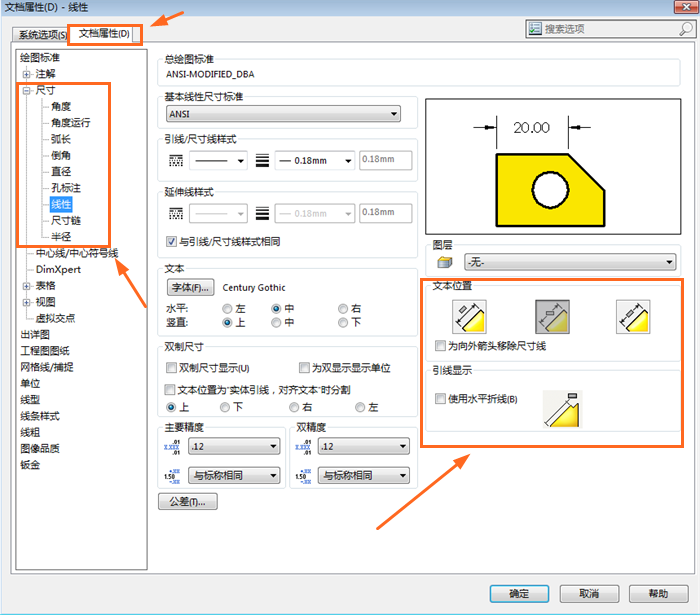The image size is (700, 615).
Task: Click the 字体(F)... button
Action: pyautogui.click(x=190, y=287)
